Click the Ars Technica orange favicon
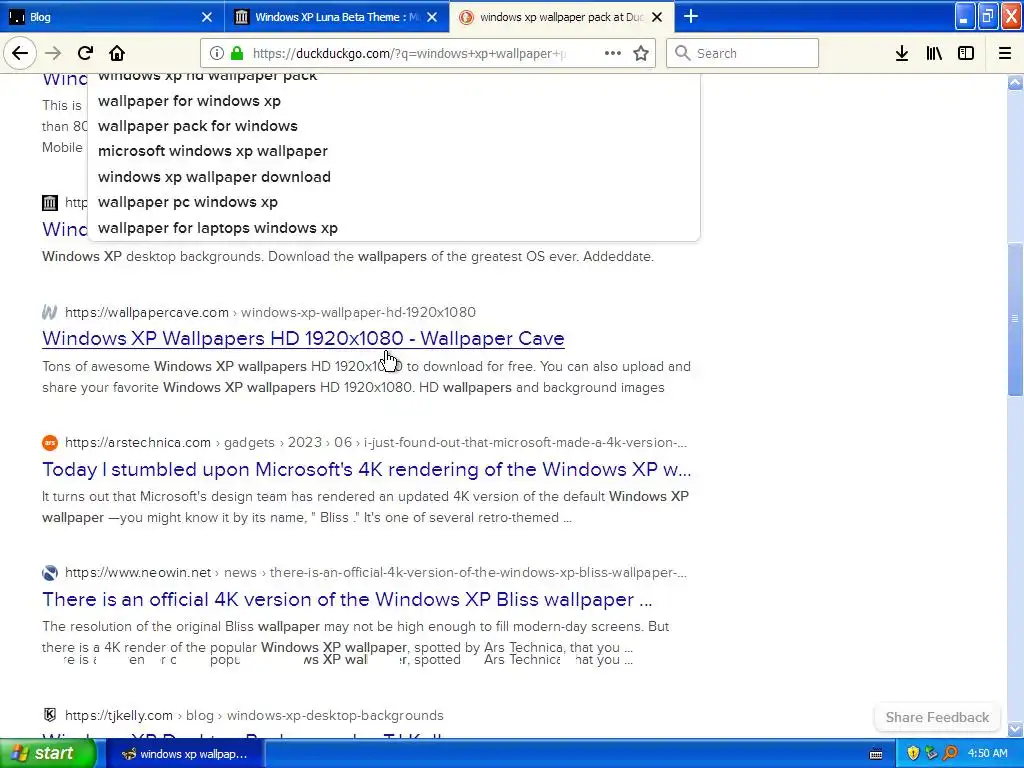This screenshot has height=768, width=1024. 50,443
